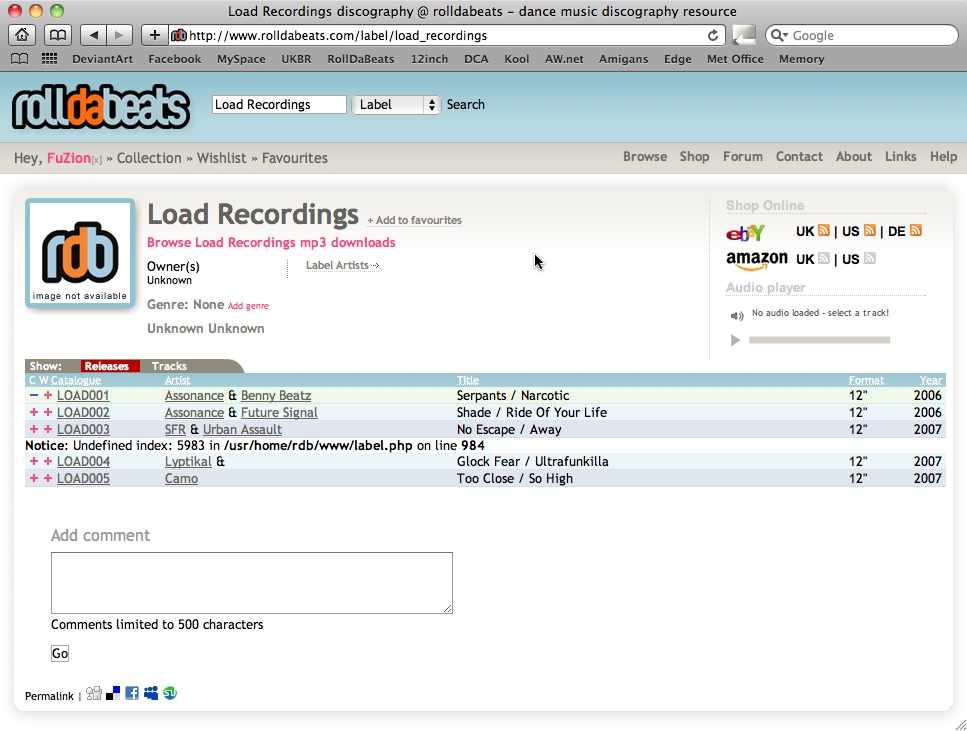Open the eBay DE RSS feed icon

click(916, 230)
